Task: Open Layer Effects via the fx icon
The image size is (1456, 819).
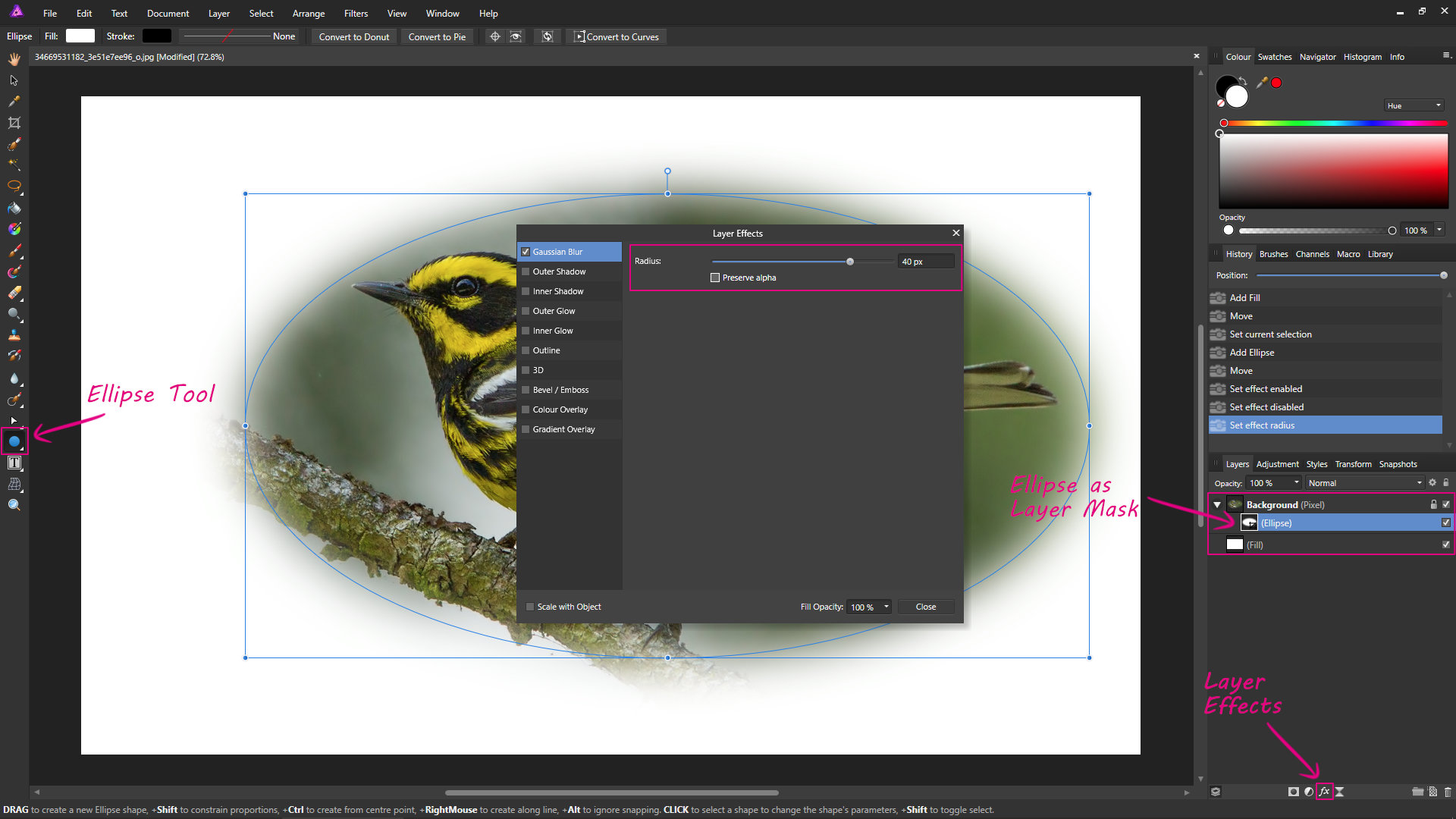Action: coord(1324,791)
